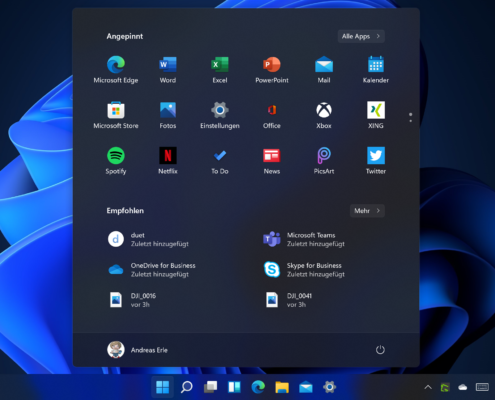495x400 pixels.
Task: Start PowerPoint from pinned apps
Action: pos(272,70)
